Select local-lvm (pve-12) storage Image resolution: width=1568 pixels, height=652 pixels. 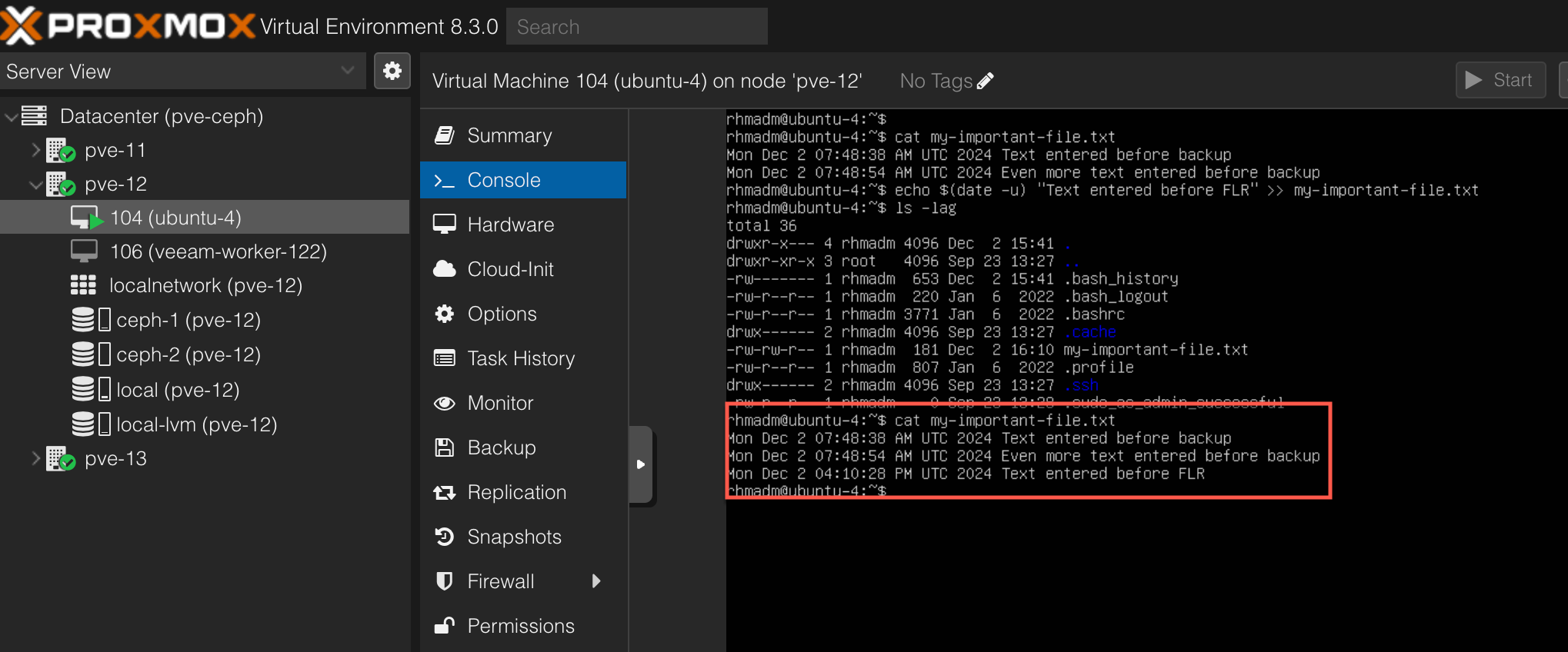(205, 424)
